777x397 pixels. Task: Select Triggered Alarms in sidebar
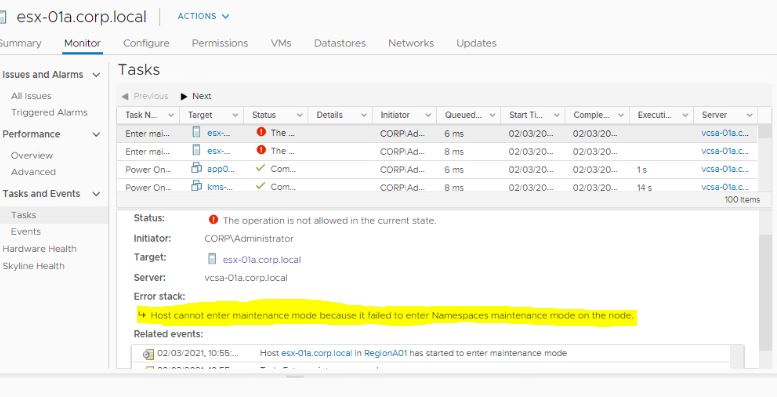(x=49, y=113)
